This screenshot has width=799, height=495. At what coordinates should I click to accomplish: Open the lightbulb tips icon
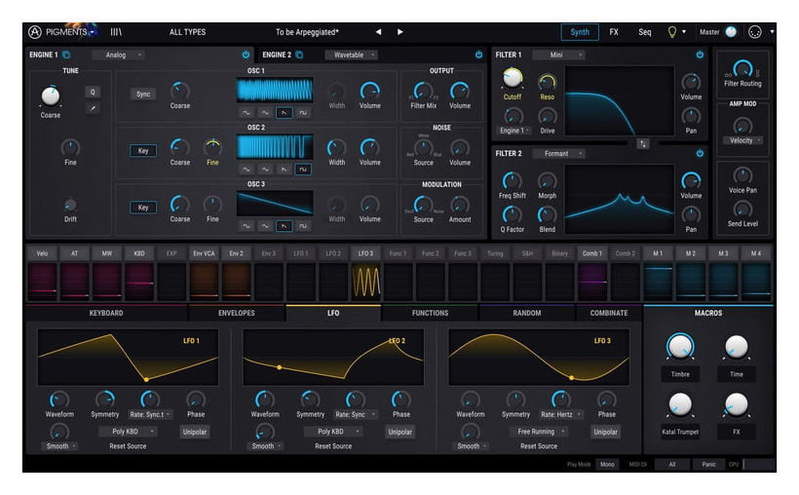click(672, 32)
